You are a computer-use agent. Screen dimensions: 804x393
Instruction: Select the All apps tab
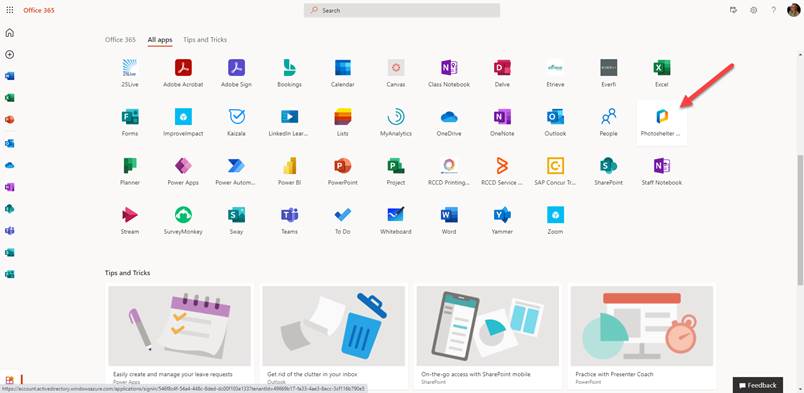(x=160, y=40)
